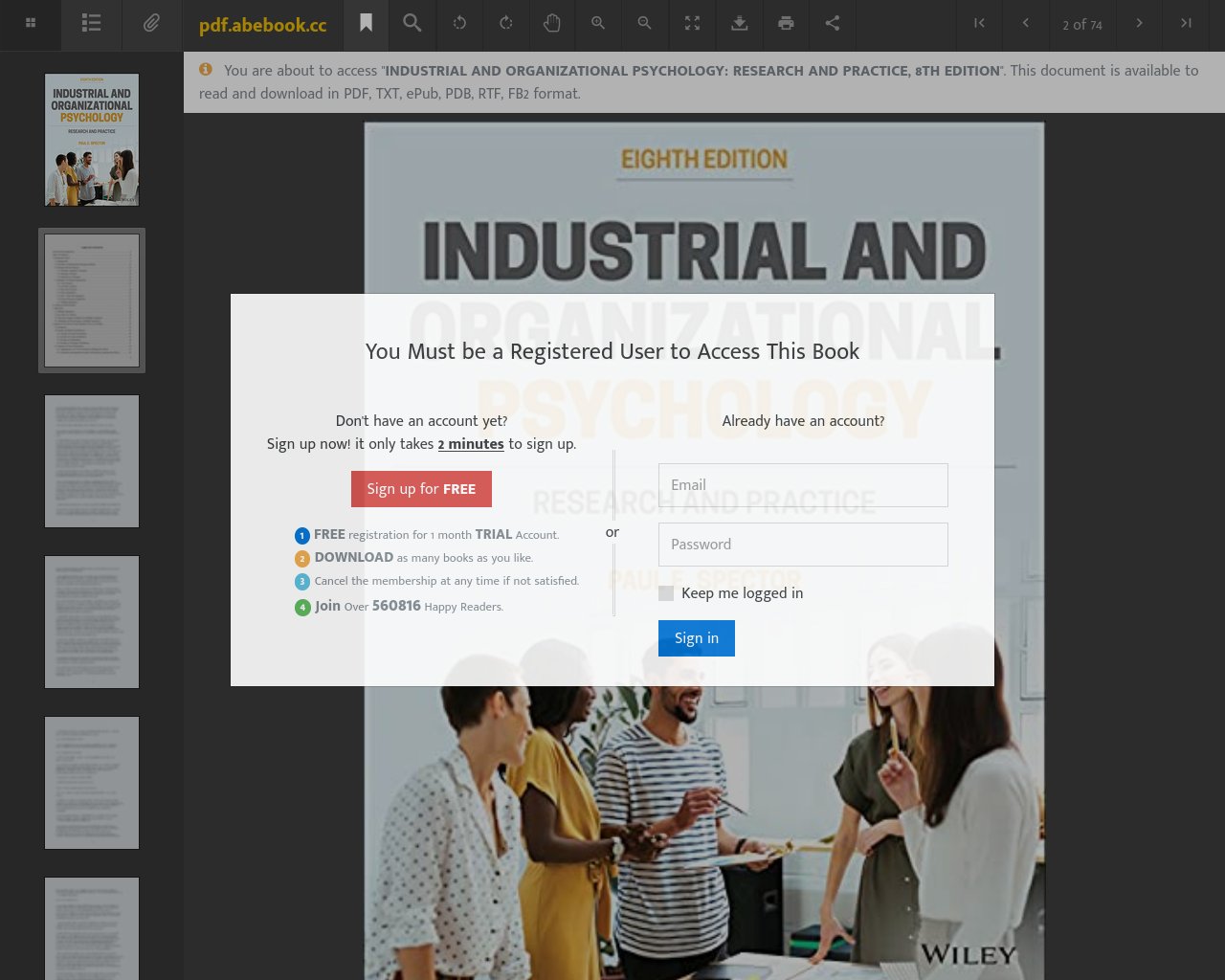1225x980 pixels.
Task: Open the fifth page thumbnail
Action: [x=92, y=783]
